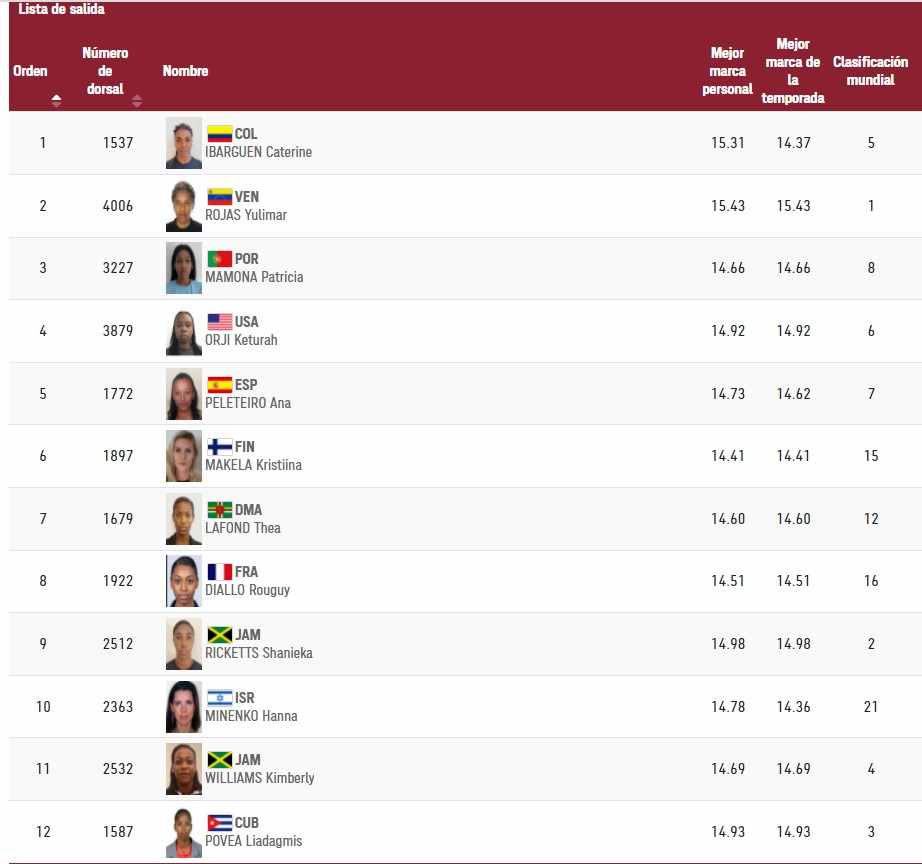Viewport: 922px width, 864px height.
Task: Sort by Número de dorsal arrow
Action: [x=137, y=101]
